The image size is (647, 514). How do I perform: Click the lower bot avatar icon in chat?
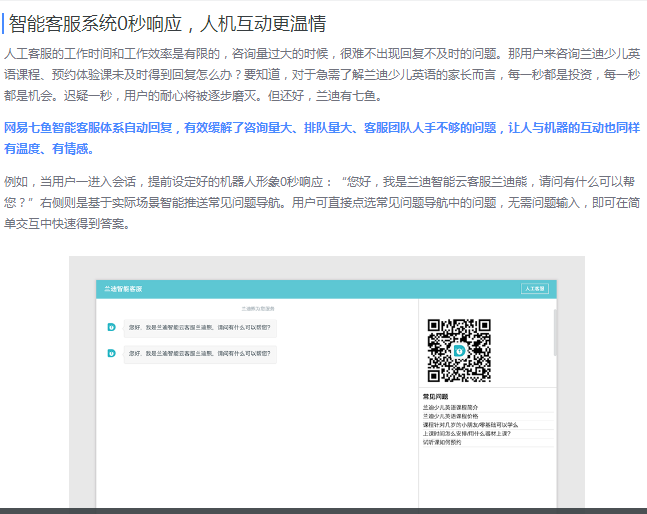pyautogui.click(x=111, y=353)
